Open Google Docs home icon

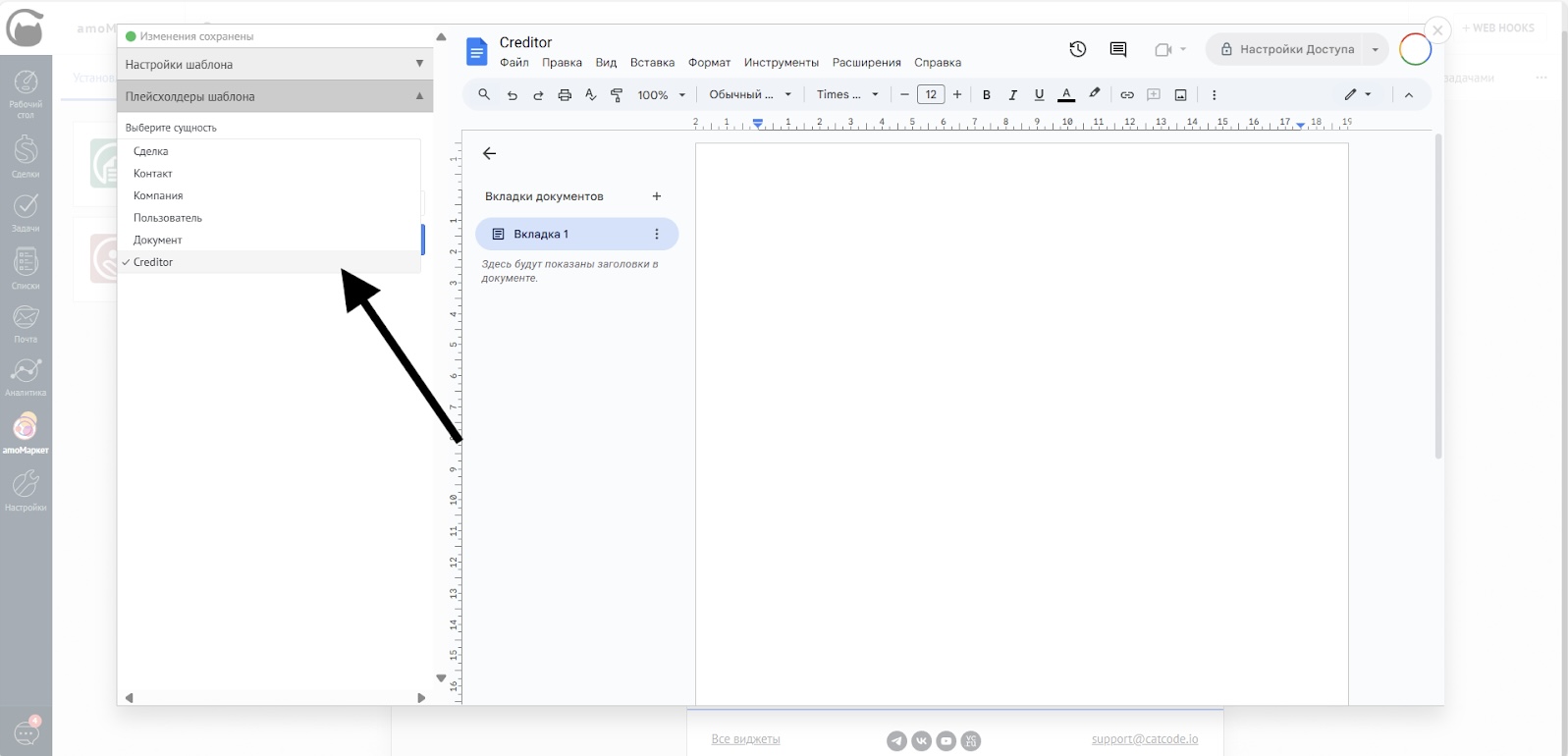(476, 51)
